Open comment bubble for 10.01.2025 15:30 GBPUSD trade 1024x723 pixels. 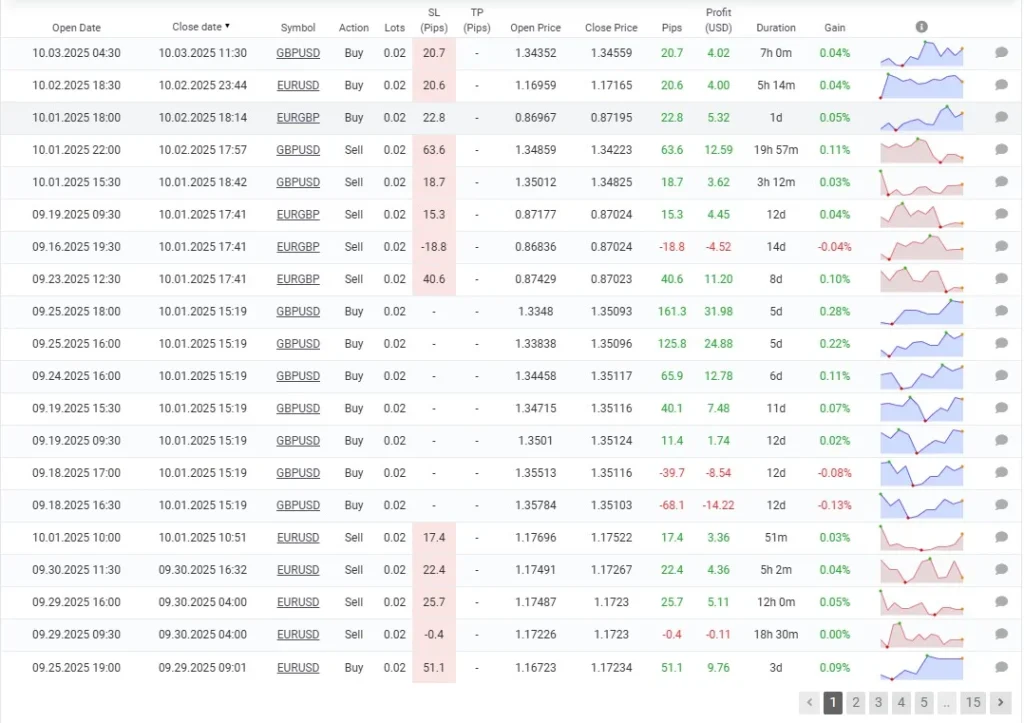point(1001,182)
